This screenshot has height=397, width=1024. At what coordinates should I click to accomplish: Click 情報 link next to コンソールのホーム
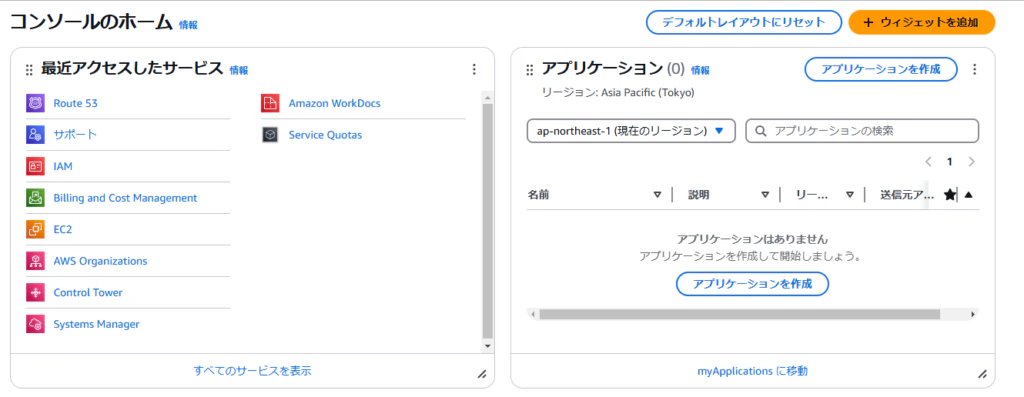[x=188, y=25]
